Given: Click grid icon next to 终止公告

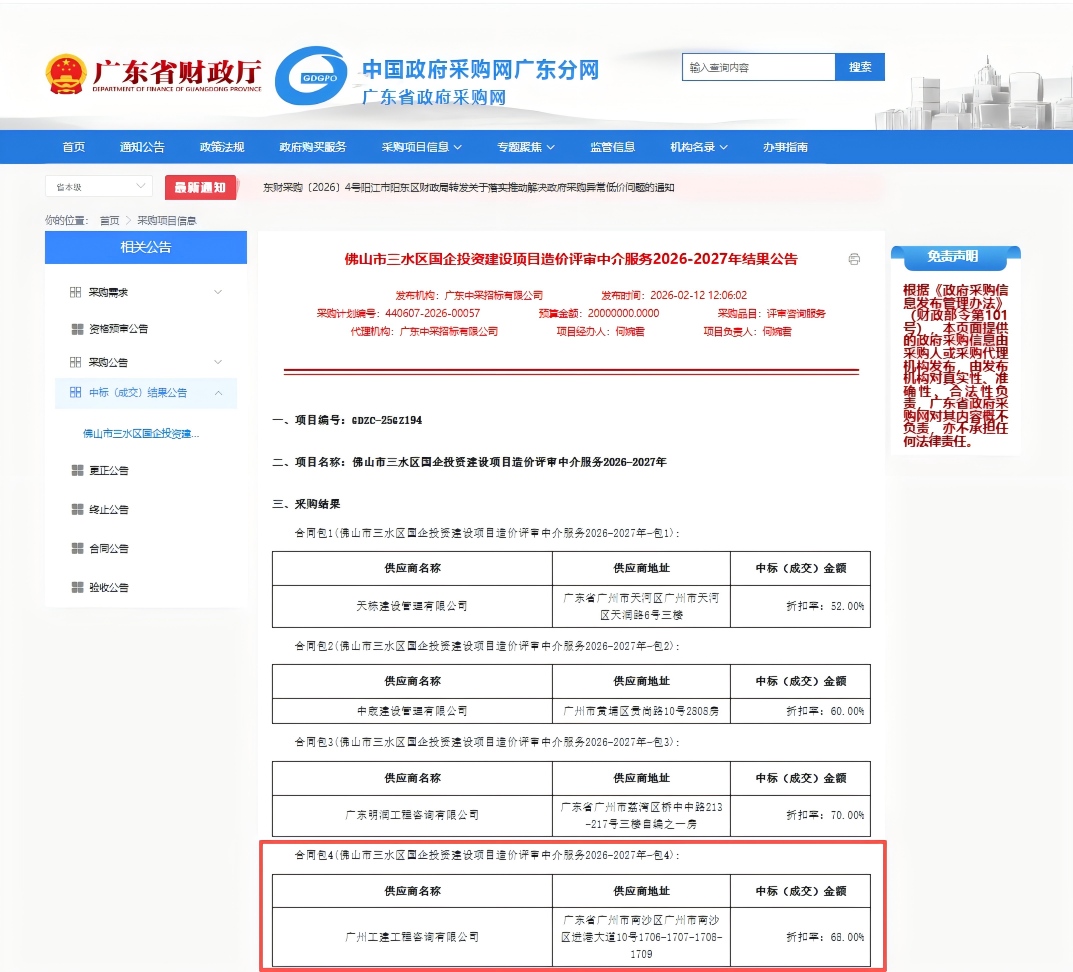Looking at the screenshot, I should pyautogui.click(x=77, y=509).
